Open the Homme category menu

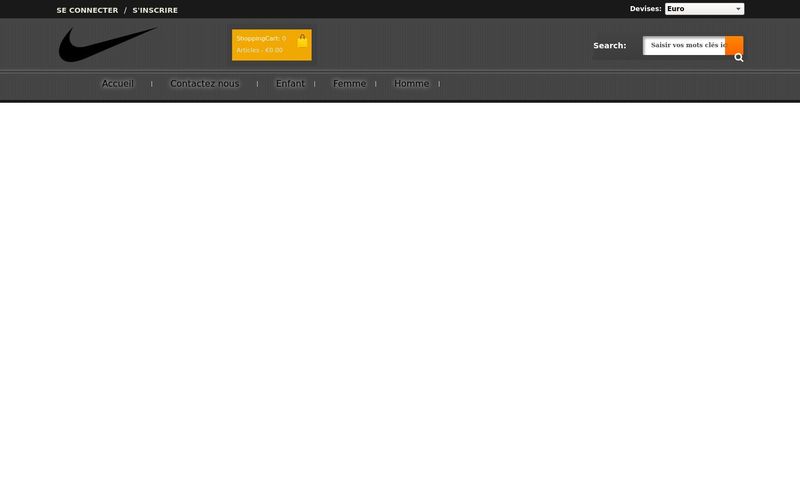point(412,84)
